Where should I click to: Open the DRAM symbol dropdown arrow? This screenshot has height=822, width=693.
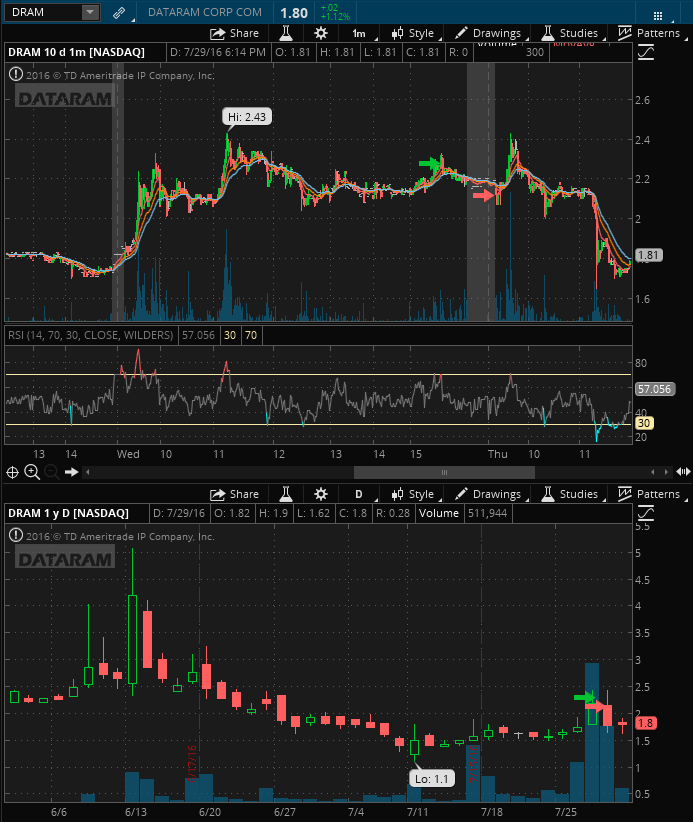[90, 12]
